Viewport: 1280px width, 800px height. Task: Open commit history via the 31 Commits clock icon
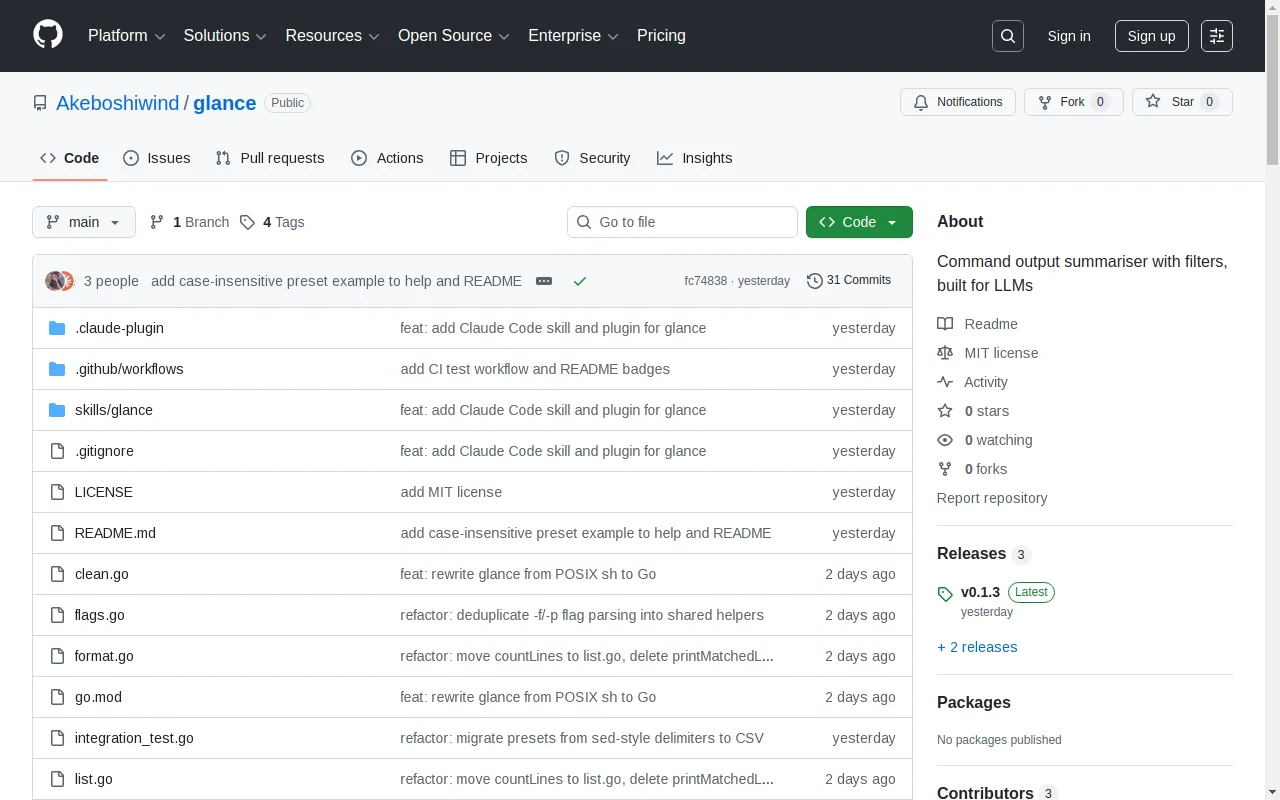point(814,281)
